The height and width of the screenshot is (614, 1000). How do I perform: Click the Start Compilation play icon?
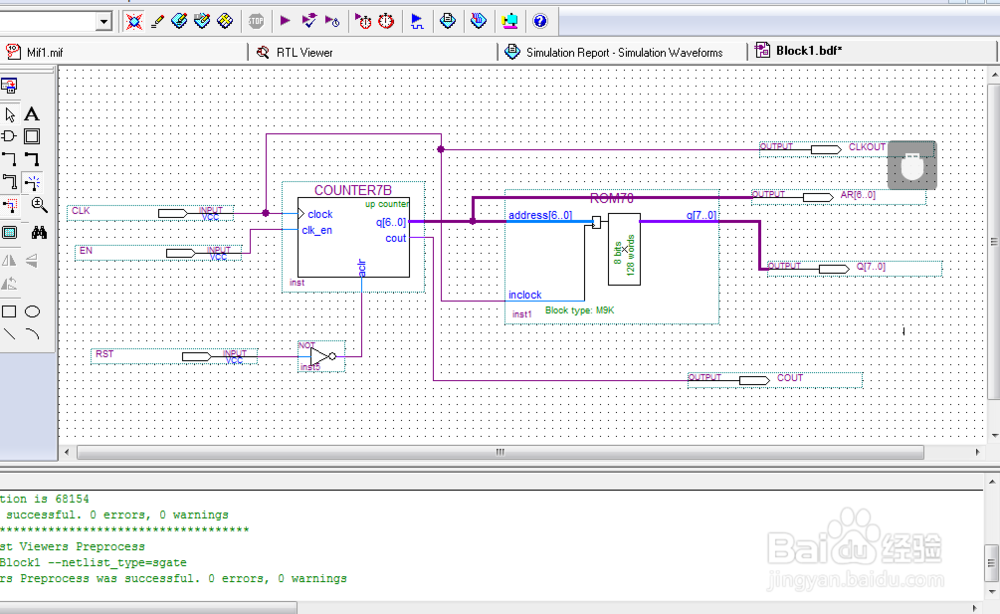pos(285,21)
